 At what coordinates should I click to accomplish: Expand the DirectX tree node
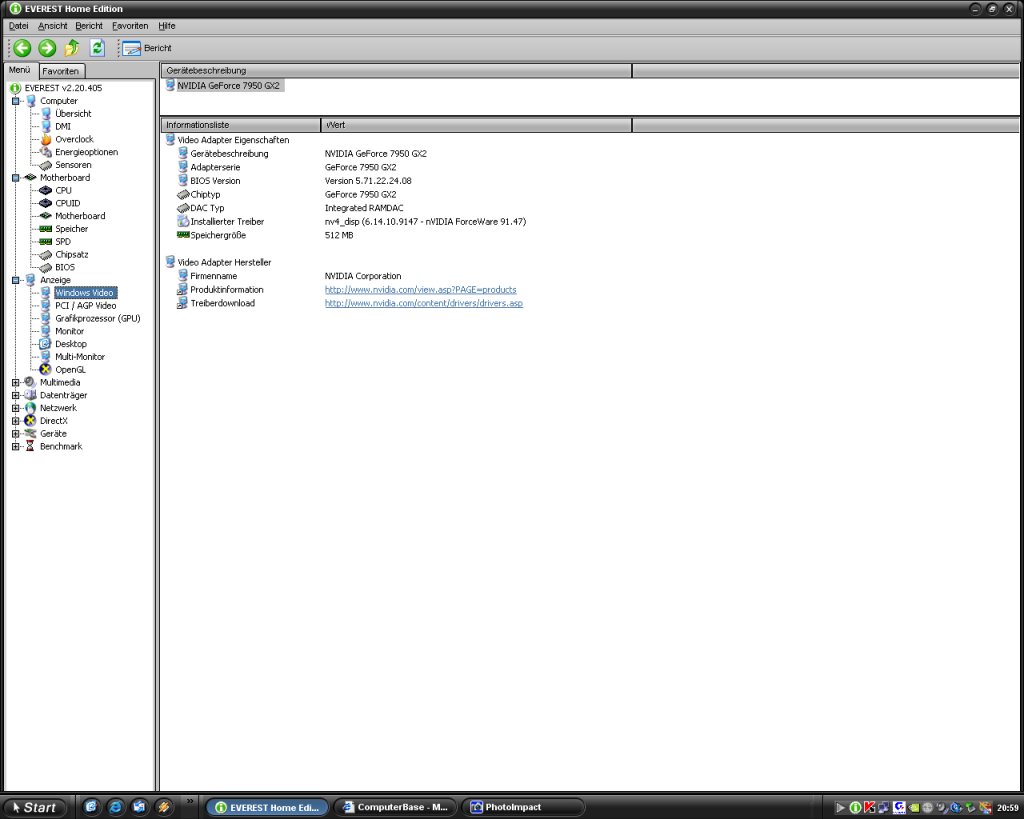point(16,421)
